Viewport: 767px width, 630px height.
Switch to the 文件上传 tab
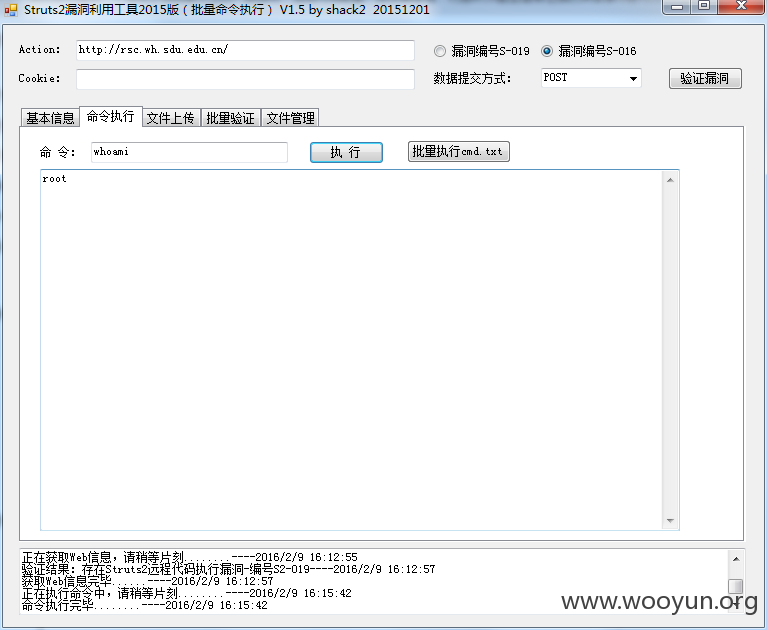[171, 118]
